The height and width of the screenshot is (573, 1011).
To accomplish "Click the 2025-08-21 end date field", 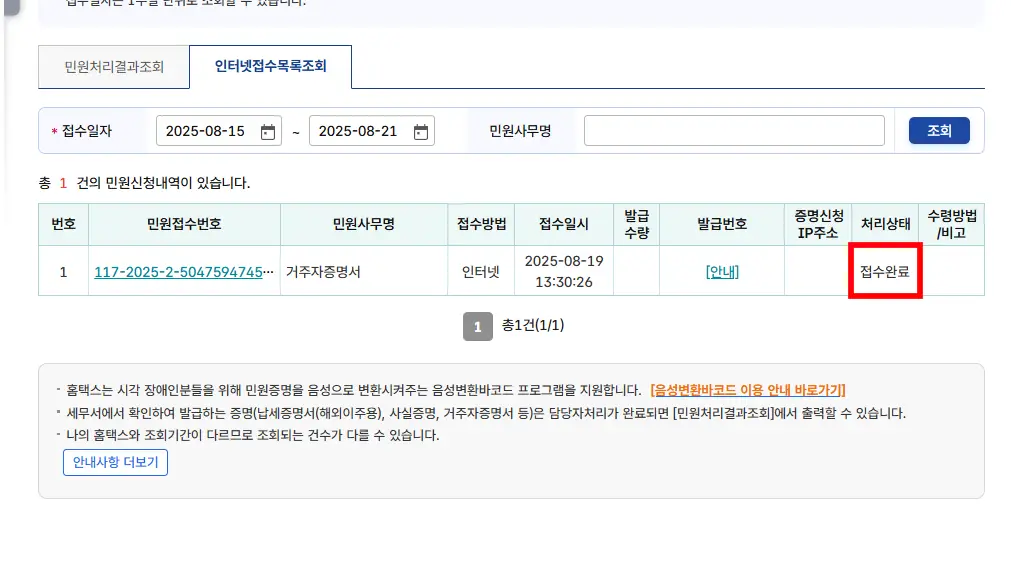I will 358,132.
